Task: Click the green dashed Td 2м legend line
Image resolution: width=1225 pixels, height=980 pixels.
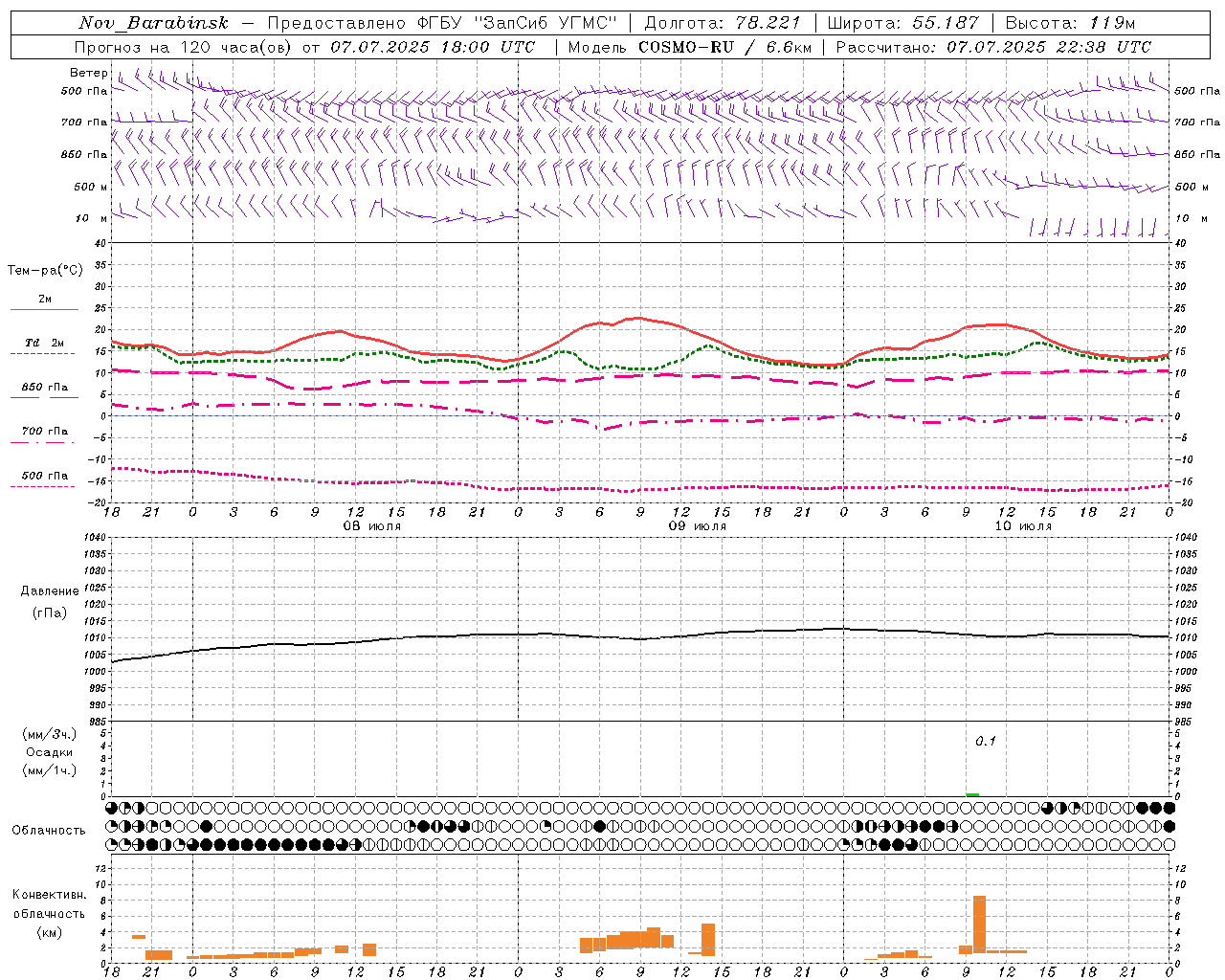Action: point(44,353)
